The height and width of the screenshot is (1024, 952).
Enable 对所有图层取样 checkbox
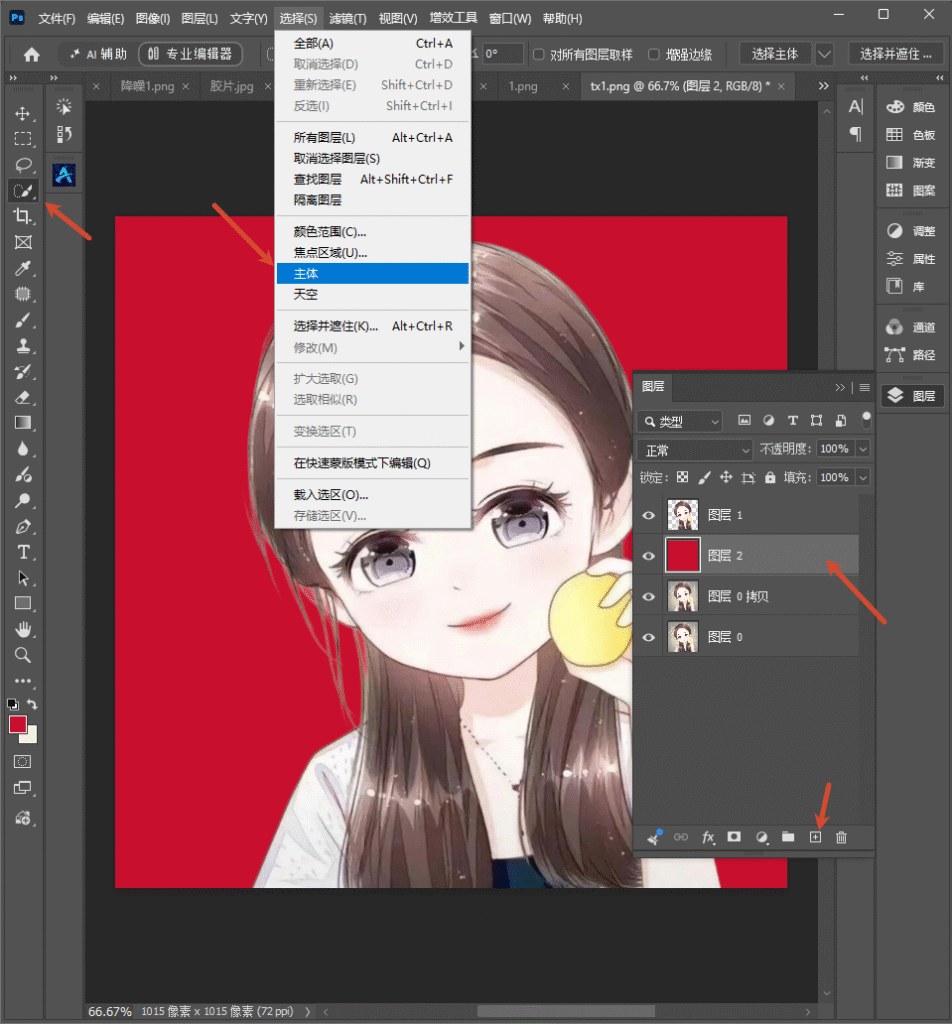pyautogui.click(x=538, y=54)
